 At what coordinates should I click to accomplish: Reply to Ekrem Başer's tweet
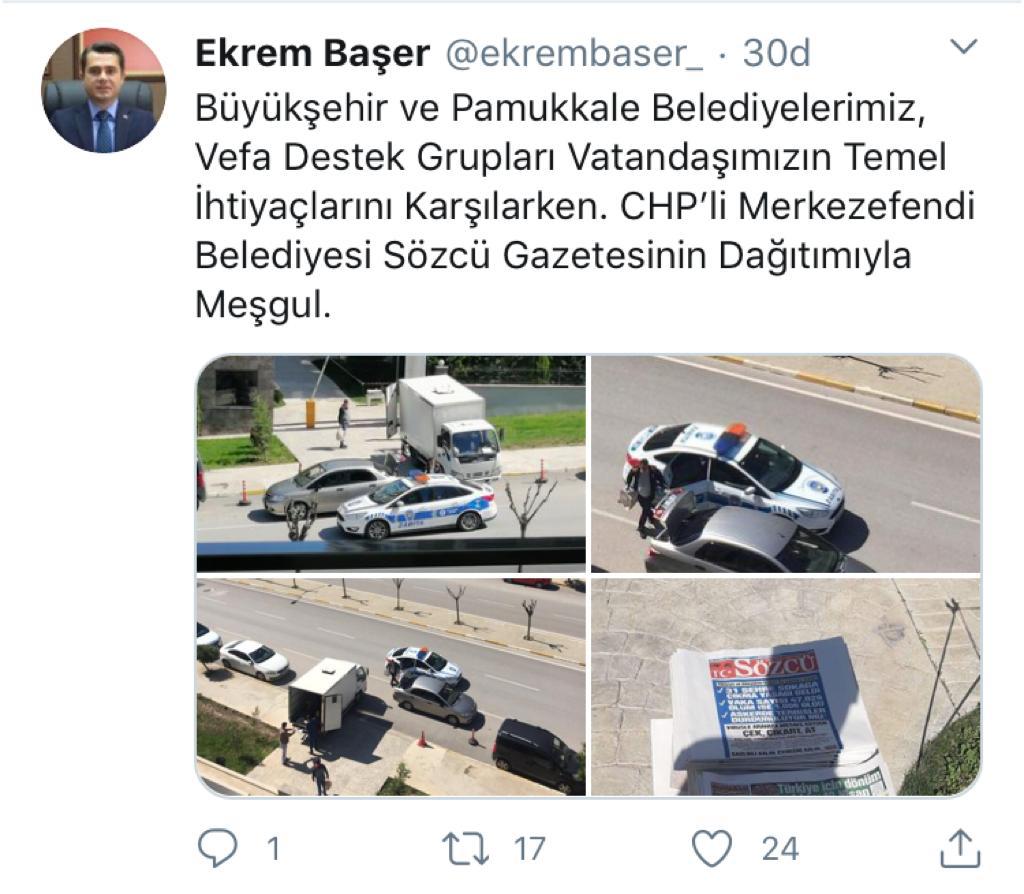pyautogui.click(x=217, y=848)
